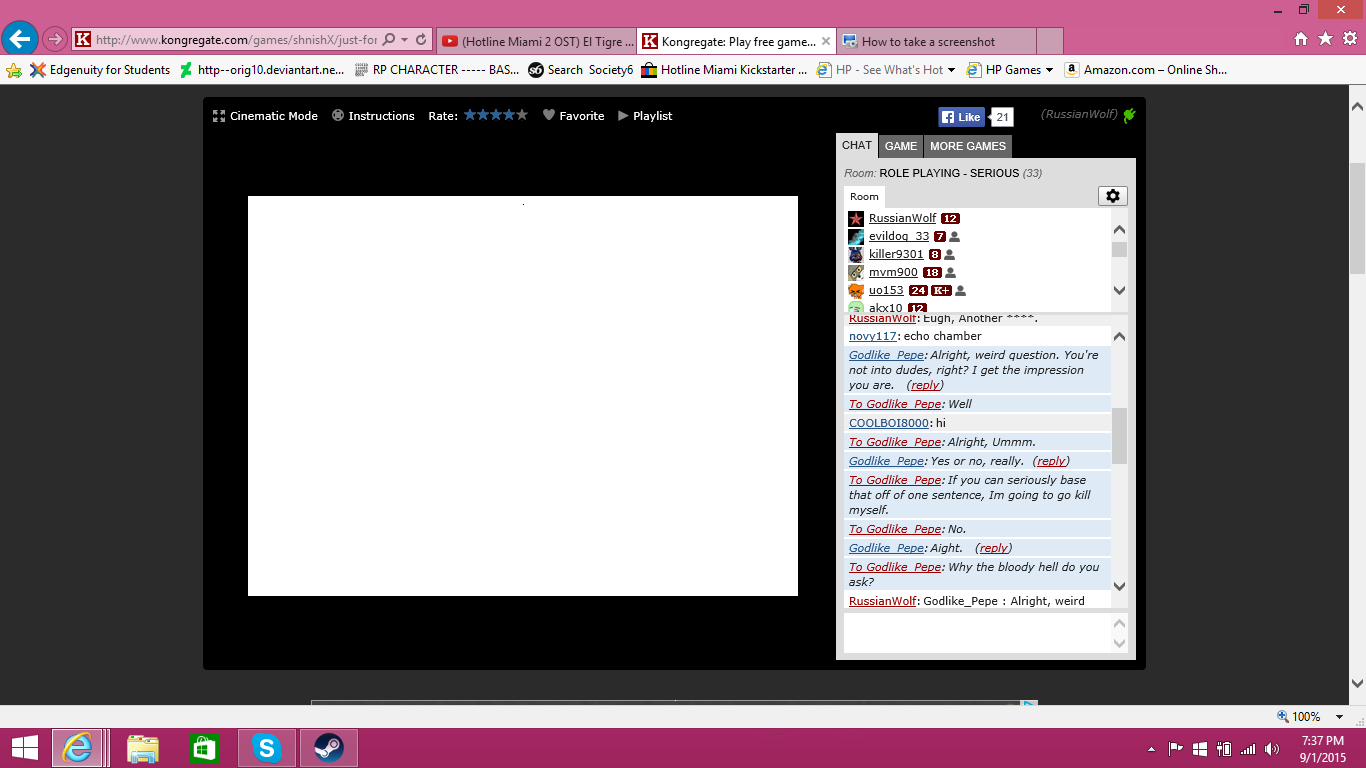Open the browser favorites star icon

click(x=1325, y=39)
